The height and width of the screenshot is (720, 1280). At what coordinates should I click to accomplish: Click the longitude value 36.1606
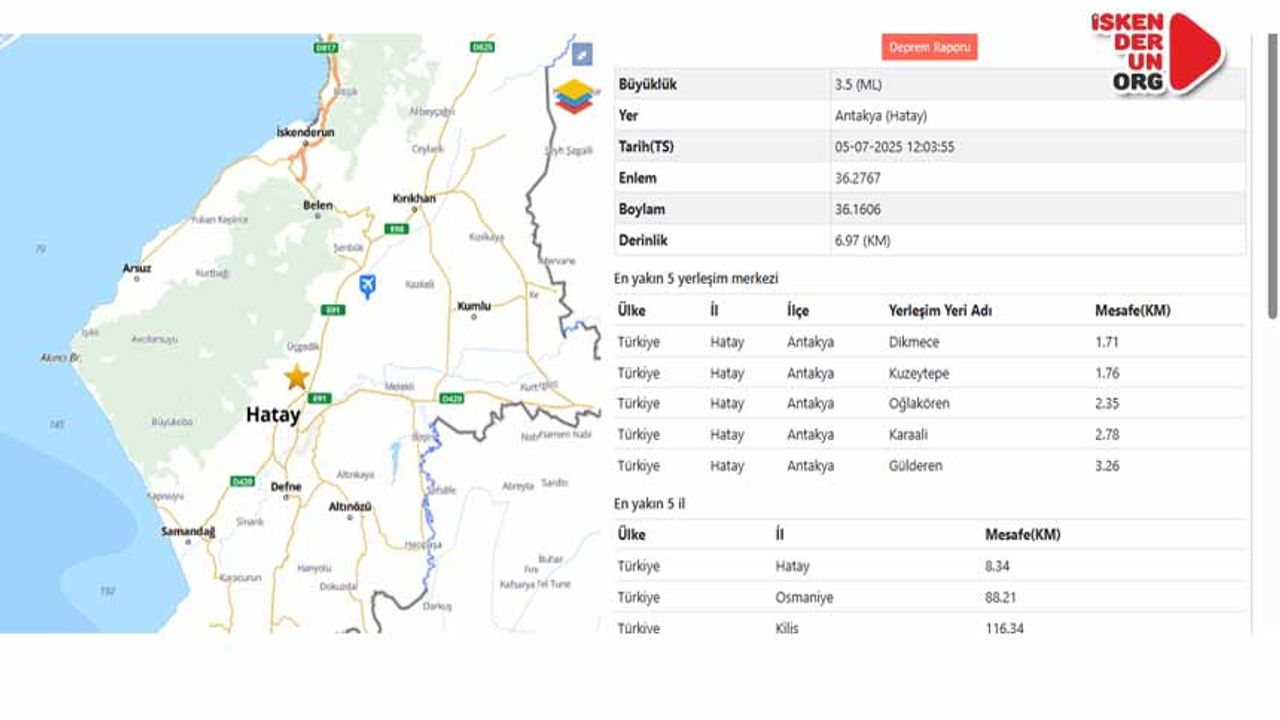[x=858, y=209]
